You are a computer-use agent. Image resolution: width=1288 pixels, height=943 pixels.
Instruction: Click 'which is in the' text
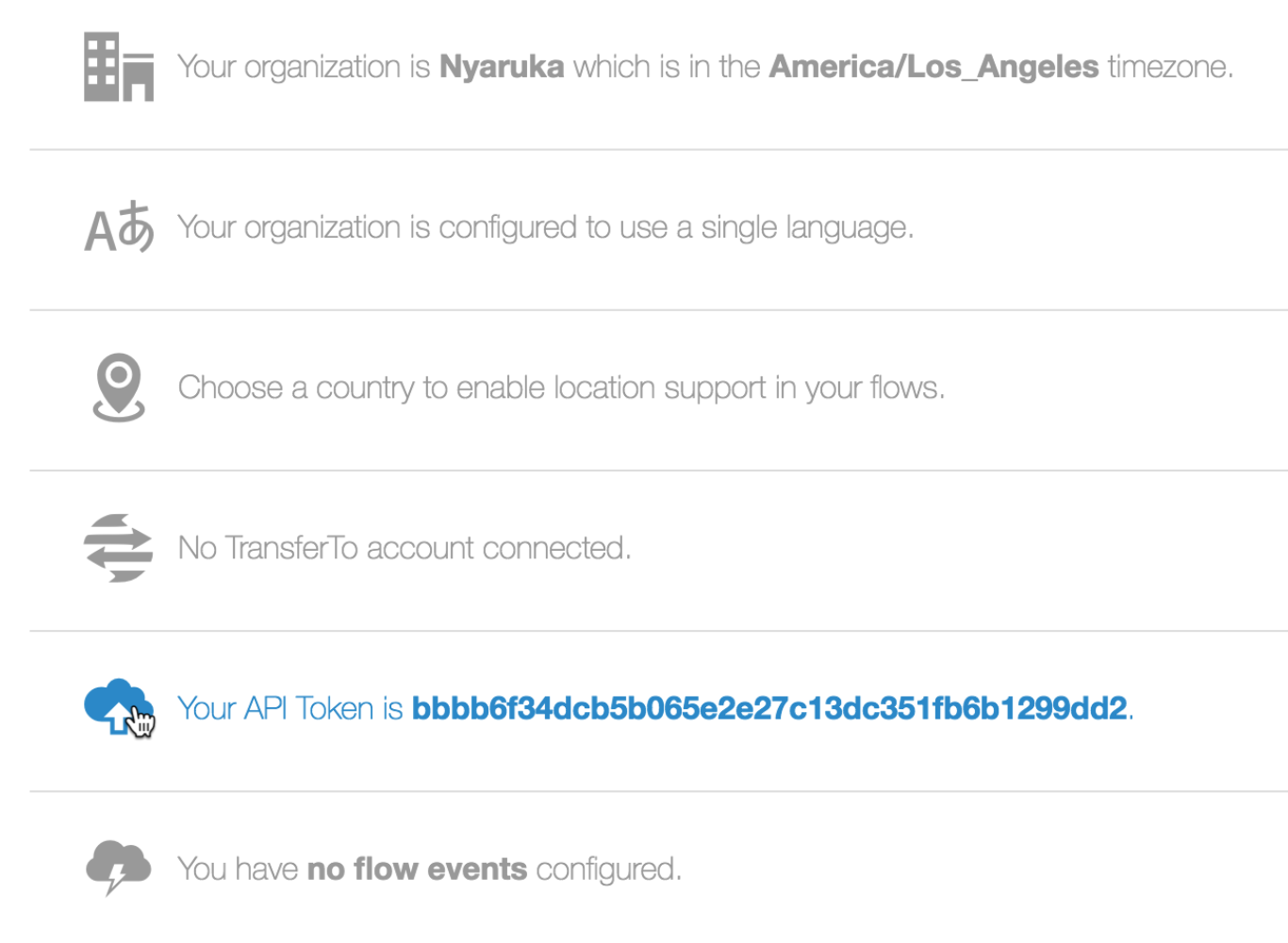(x=667, y=67)
